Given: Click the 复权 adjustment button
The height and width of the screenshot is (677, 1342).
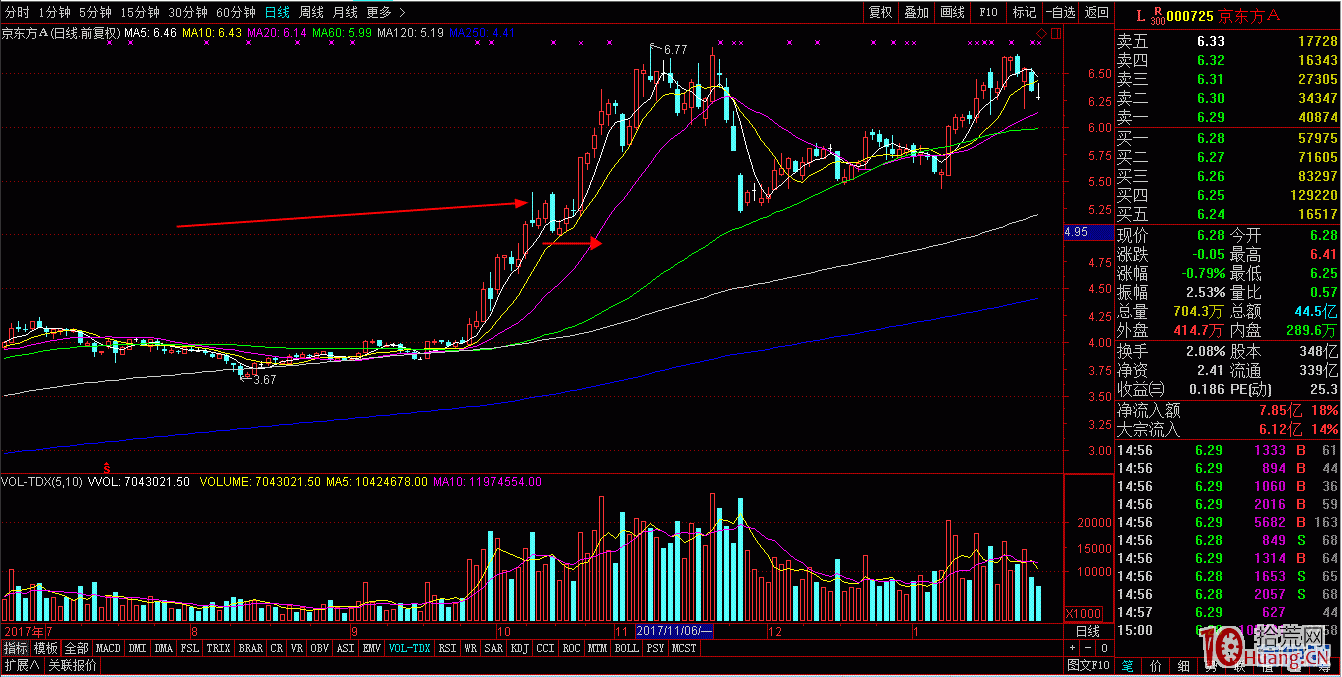Looking at the screenshot, I should [x=880, y=12].
